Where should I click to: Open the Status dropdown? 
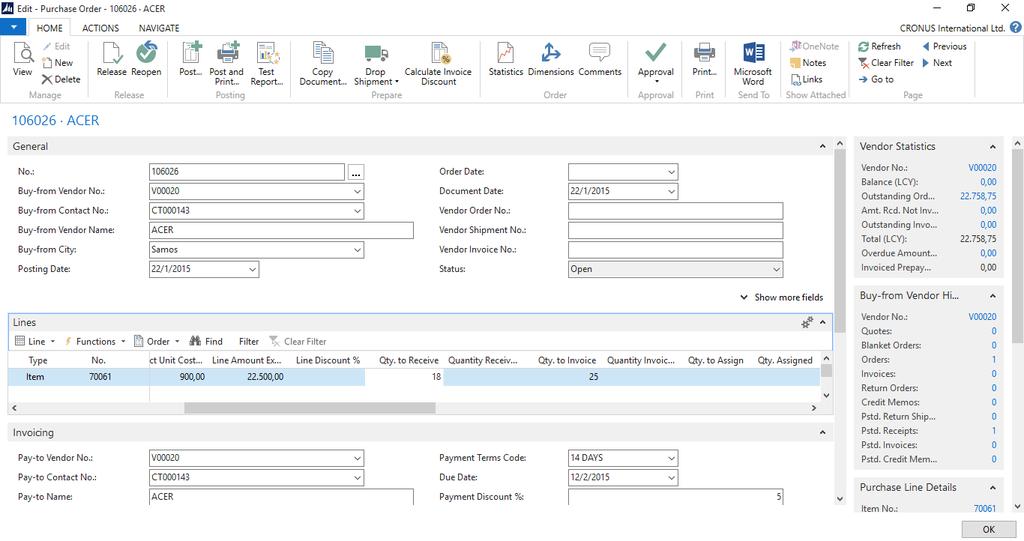[776, 269]
